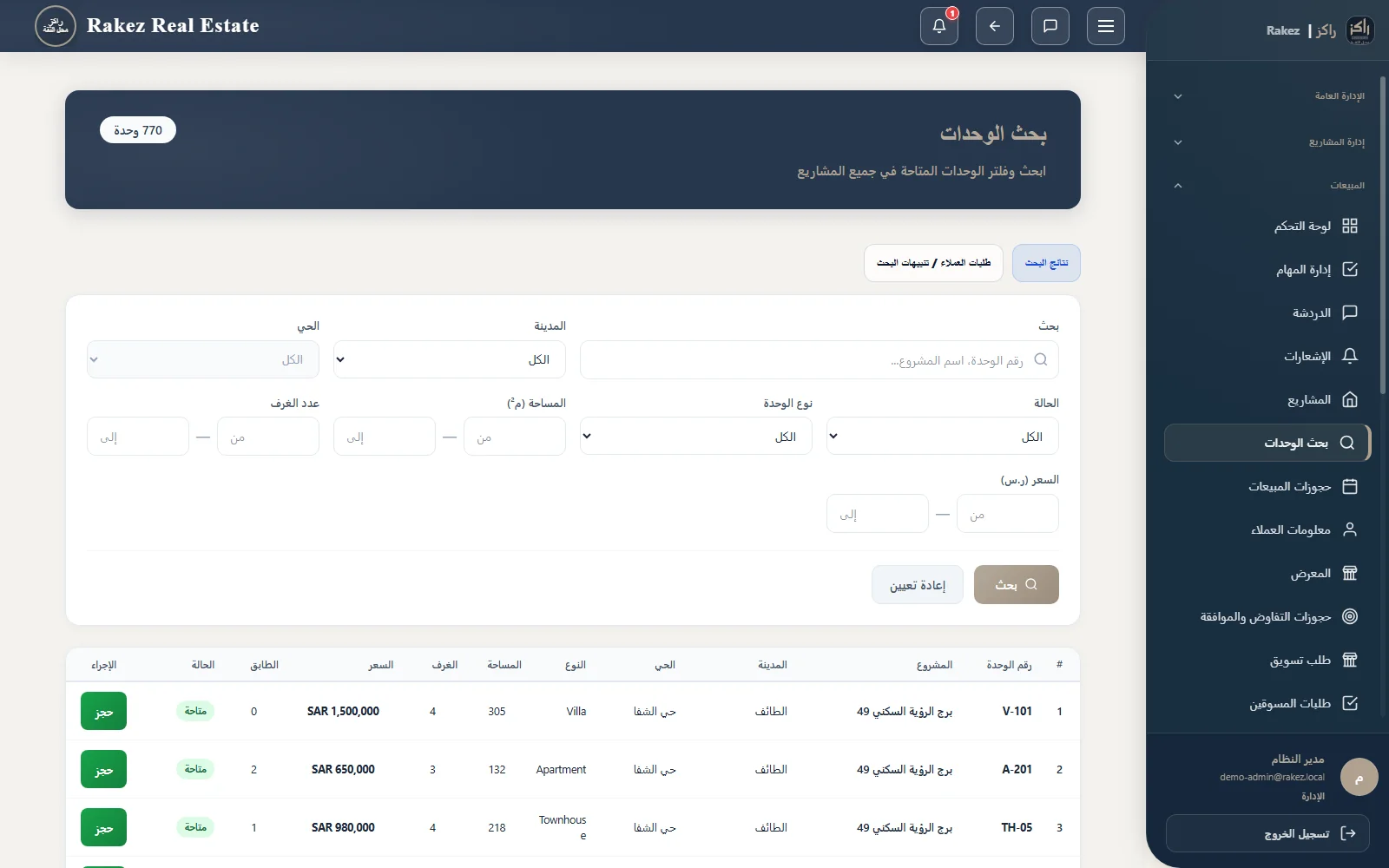Open حجوزات التفاوض والموافقة item
The height and width of the screenshot is (868, 1389).
click(1267, 616)
